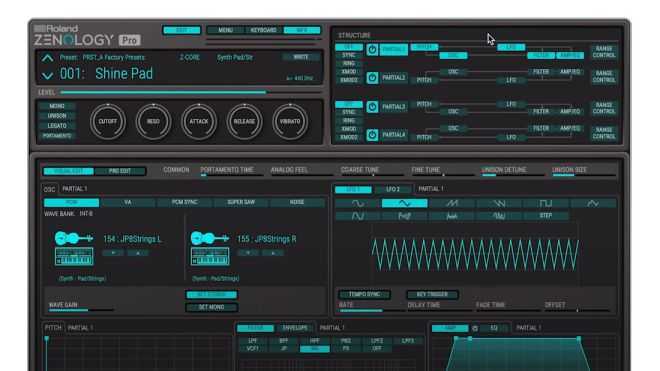Step to next wave below 155 JP8Strings R

coord(273,253)
